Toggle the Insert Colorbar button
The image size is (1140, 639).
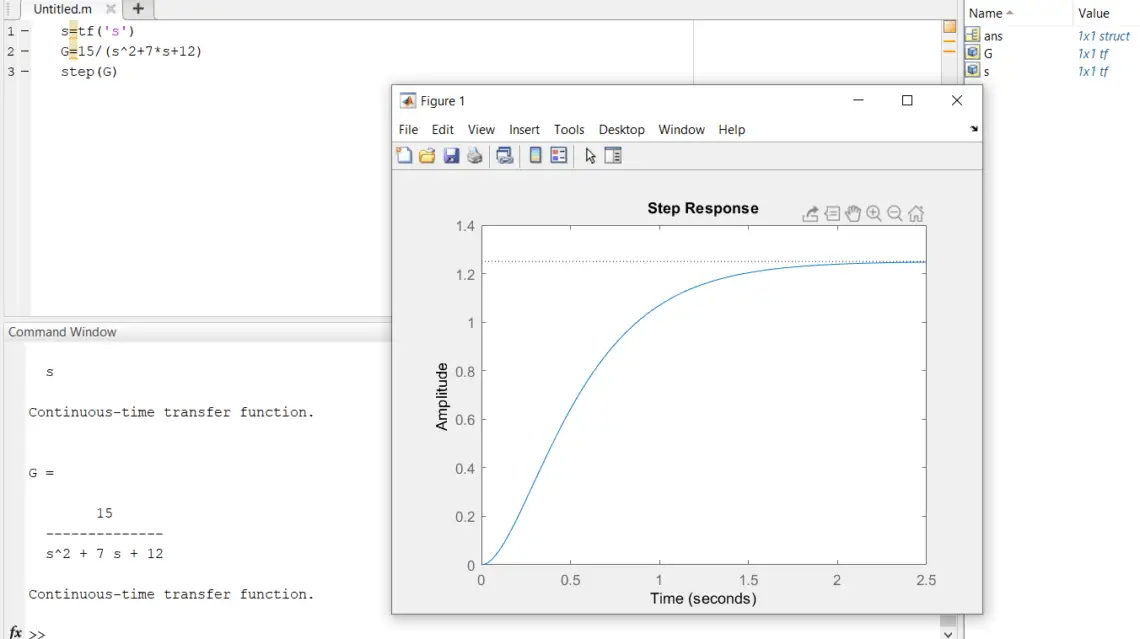click(535, 155)
